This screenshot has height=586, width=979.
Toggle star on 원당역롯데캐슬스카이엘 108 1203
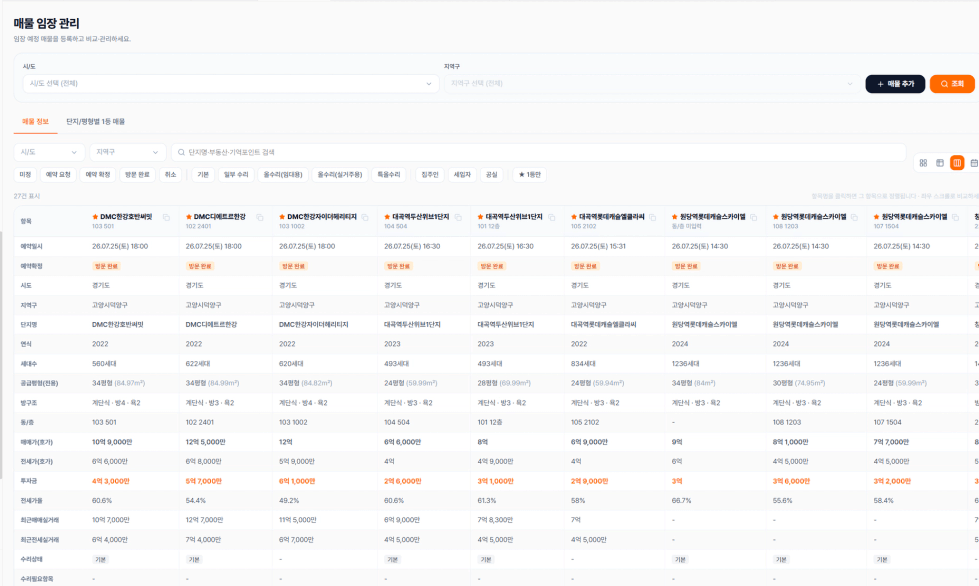coord(776,217)
